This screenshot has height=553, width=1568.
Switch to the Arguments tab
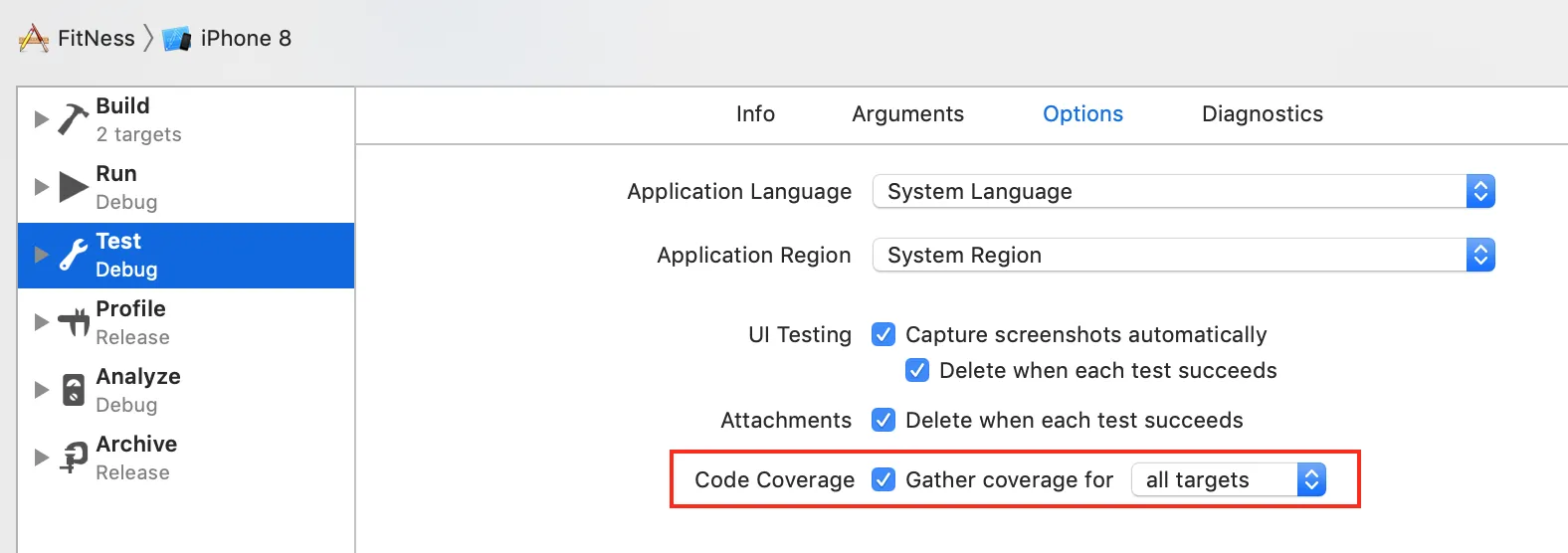(907, 114)
